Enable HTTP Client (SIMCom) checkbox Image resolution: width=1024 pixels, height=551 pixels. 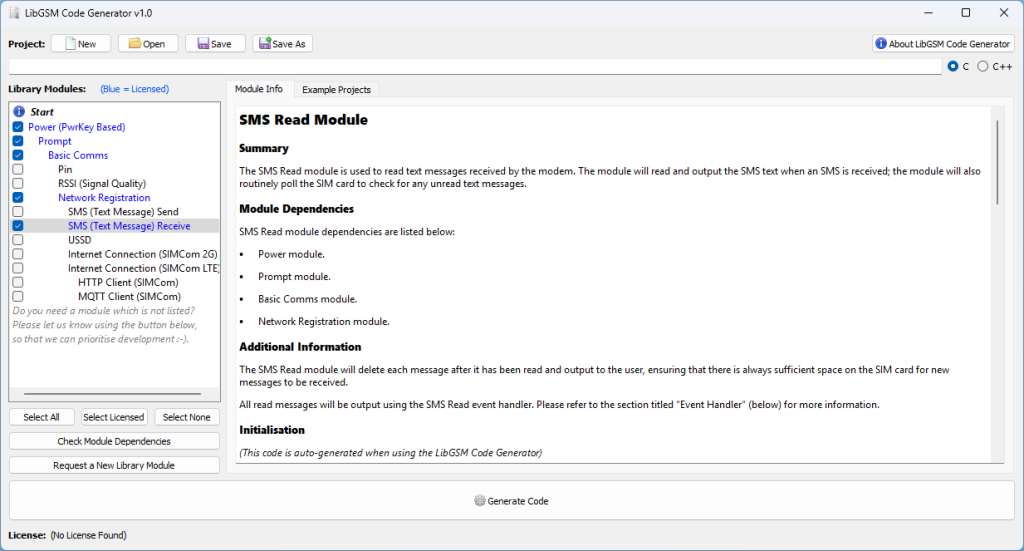[18, 282]
